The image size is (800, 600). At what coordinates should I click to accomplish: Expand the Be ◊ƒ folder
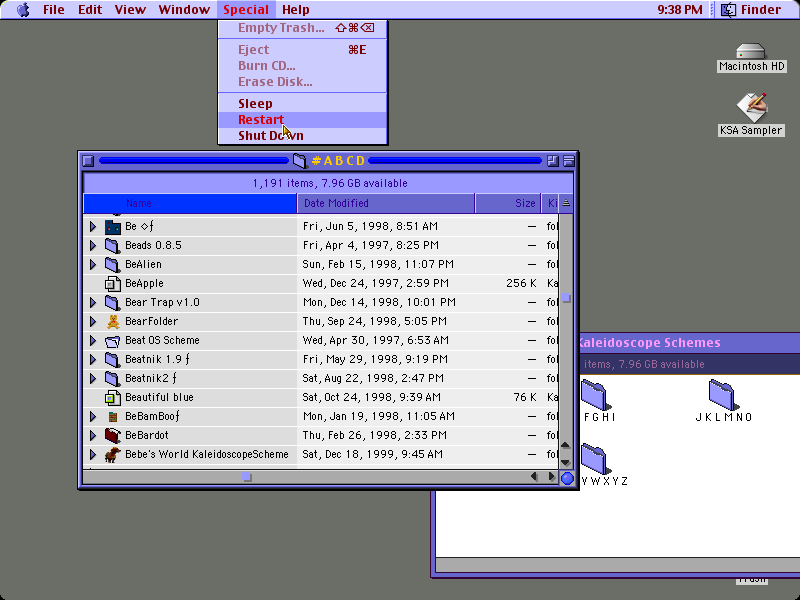pos(93,227)
